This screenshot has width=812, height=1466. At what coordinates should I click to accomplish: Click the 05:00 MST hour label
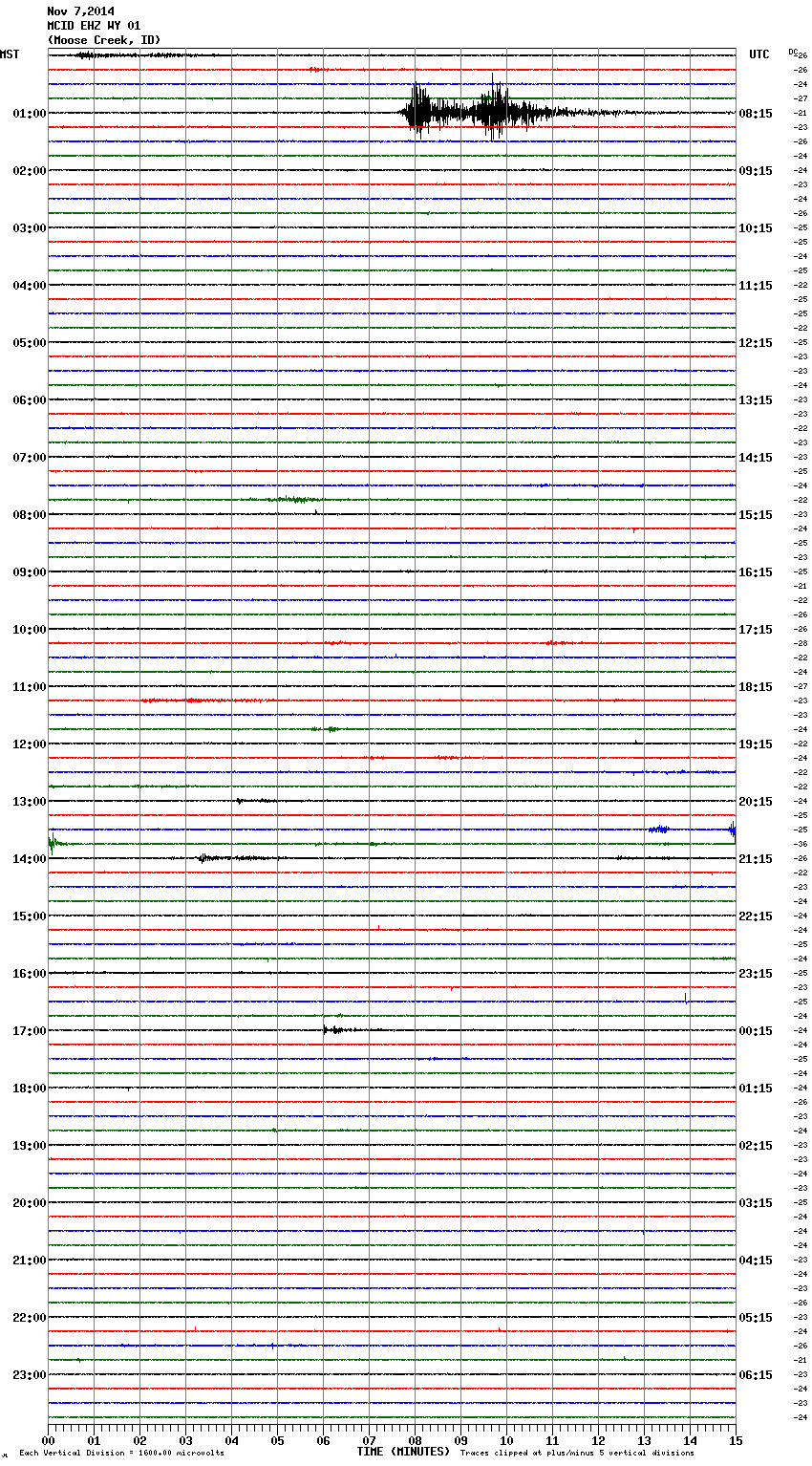pyautogui.click(x=30, y=343)
